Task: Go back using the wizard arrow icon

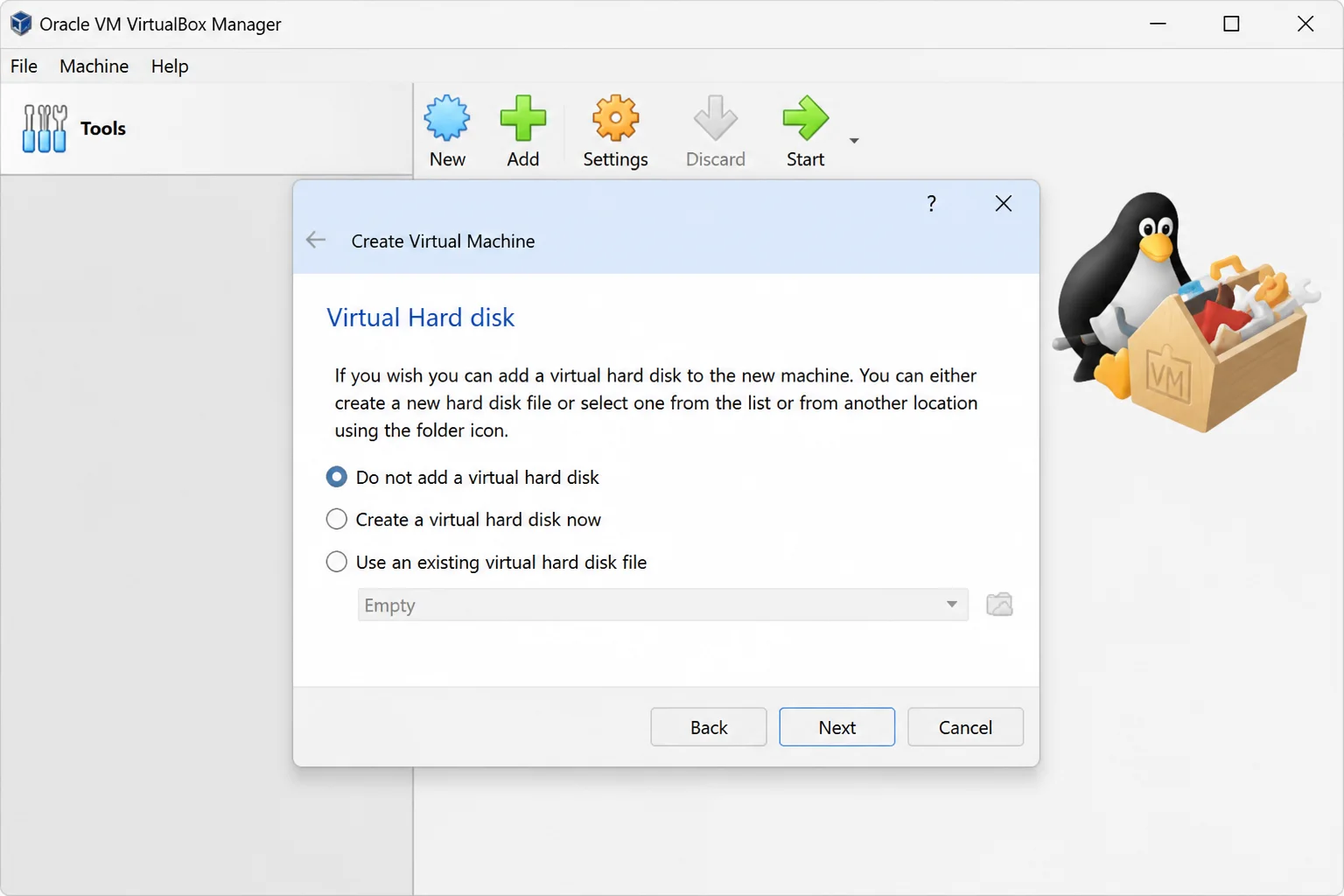Action: pyautogui.click(x=316, y=241)
